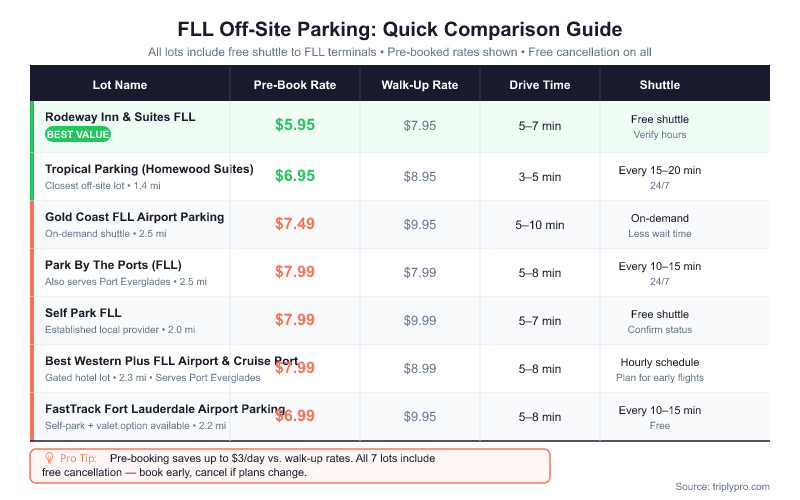Viewport: 800px width, 500px height.
Task: Click the BEST VALUE badge
Action: [x=78, y=134]
